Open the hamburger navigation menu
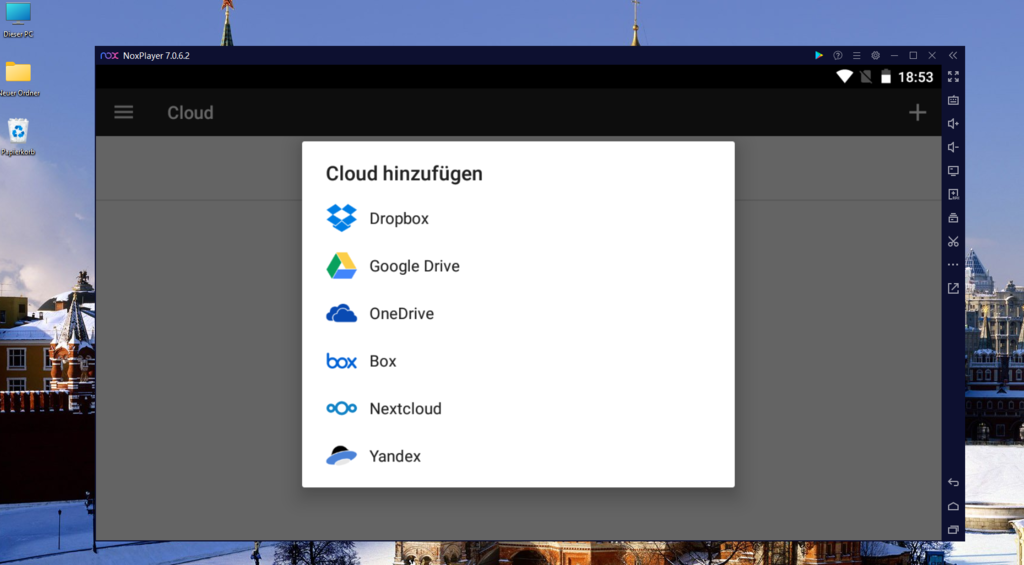Viewport: 1024px width, 565px height. point(123,112)
